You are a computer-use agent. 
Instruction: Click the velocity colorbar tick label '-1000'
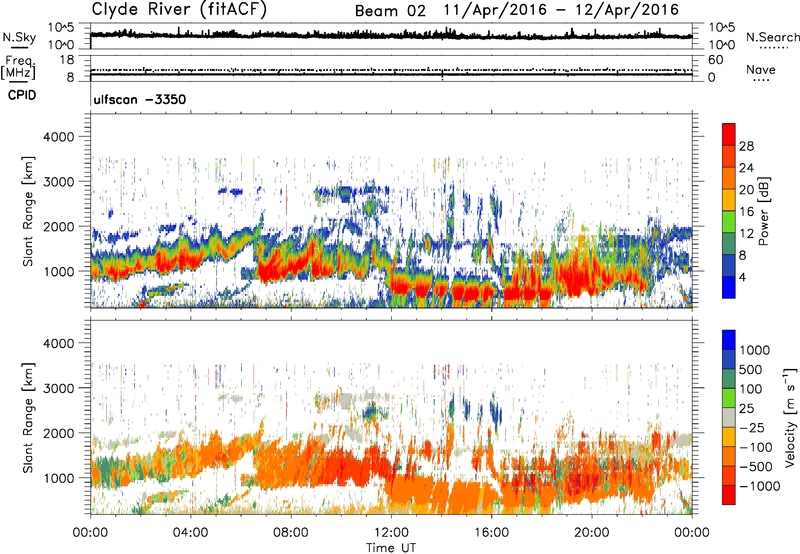coord(759,486)
